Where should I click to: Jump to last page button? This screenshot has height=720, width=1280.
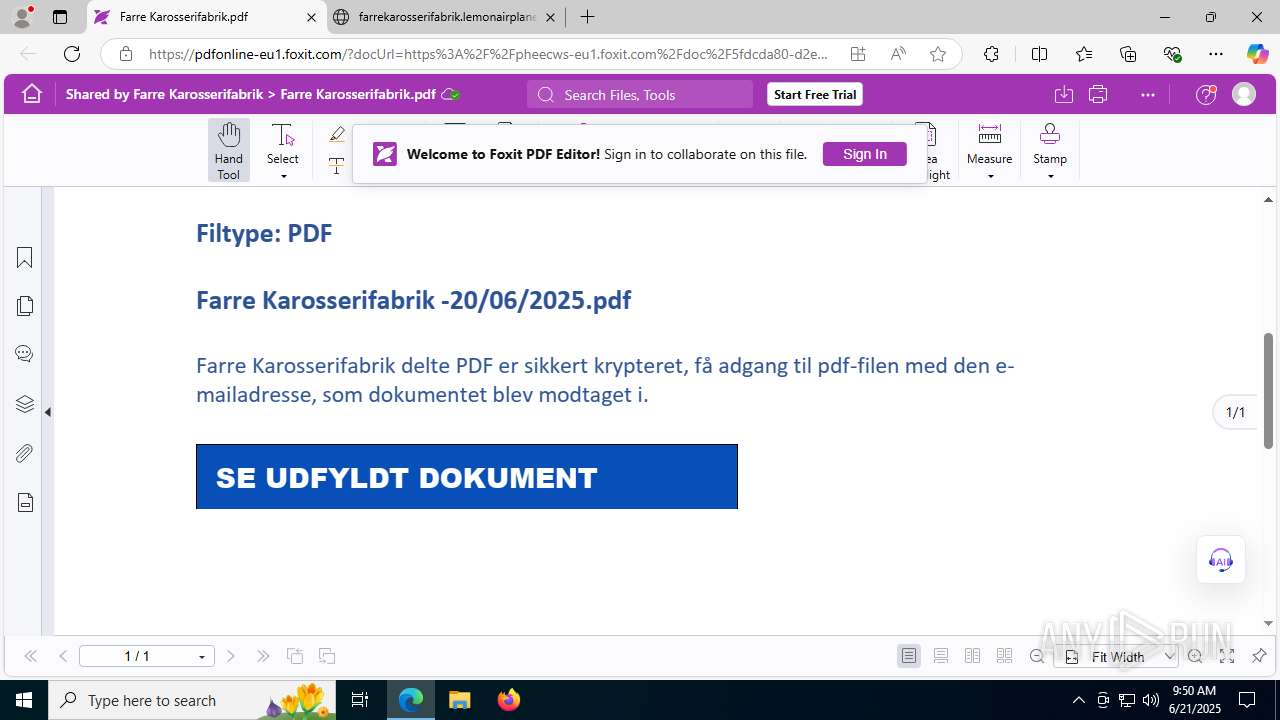[x=263, y=656]
